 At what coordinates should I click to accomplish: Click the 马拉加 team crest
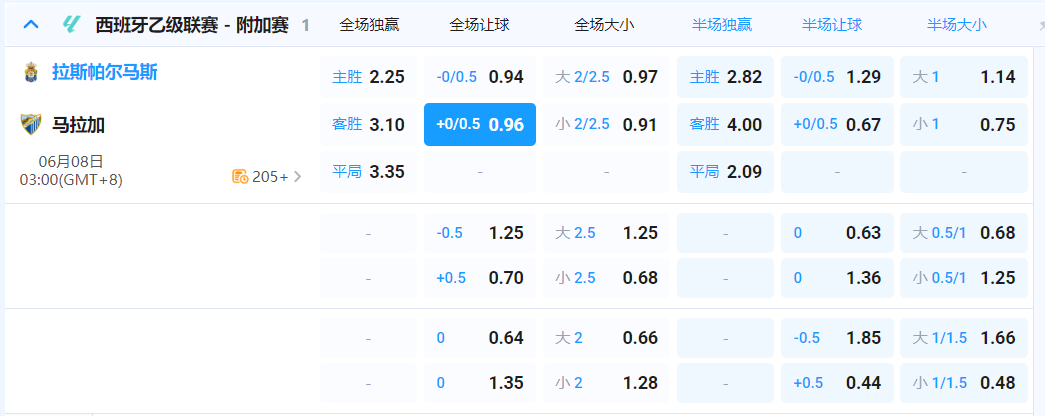click(31, 125)
